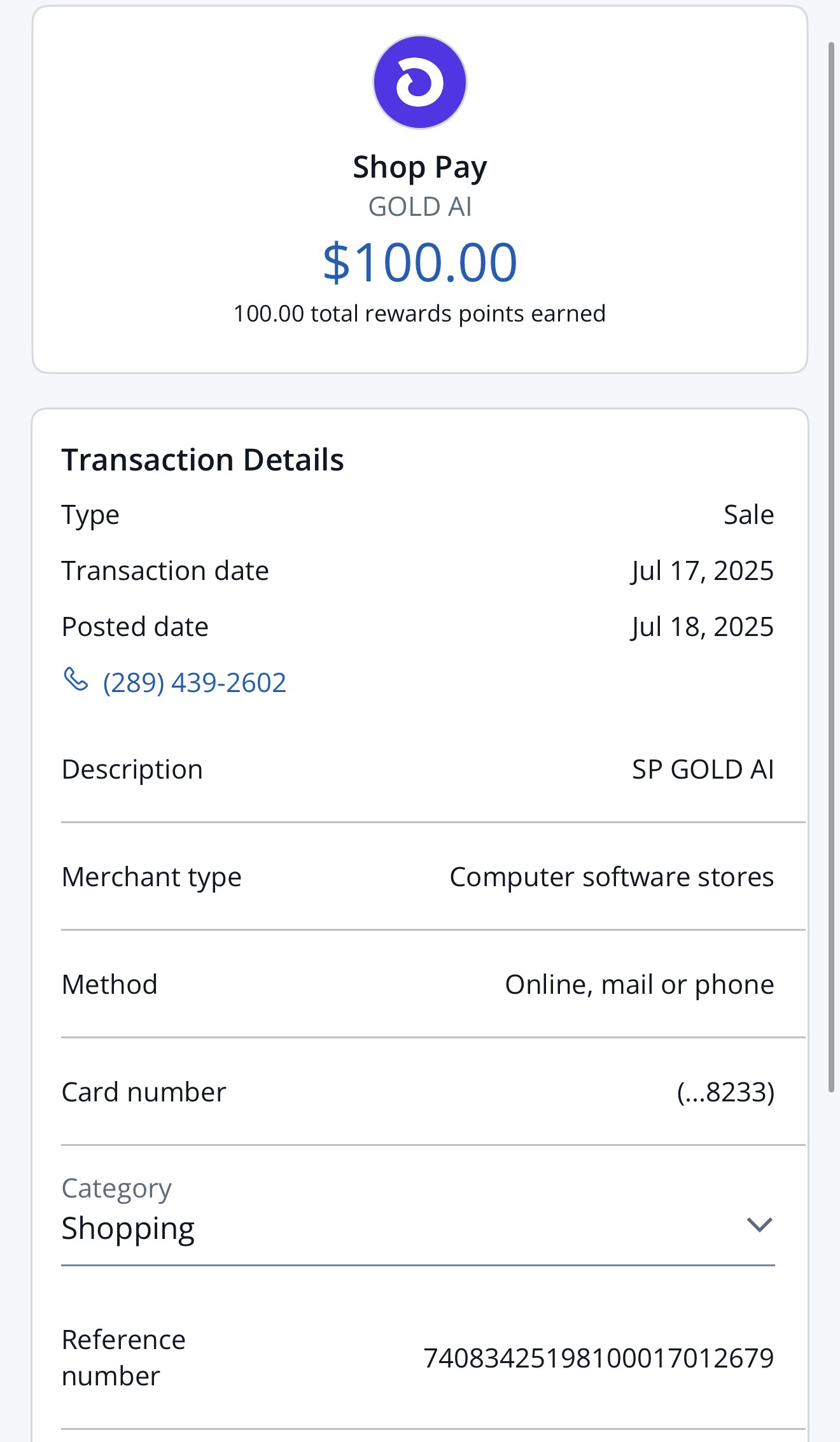The width and height of the screenshot is (840, 1442).
Task: Open the Shopping category dropdown
Action: click(129, 1228)
